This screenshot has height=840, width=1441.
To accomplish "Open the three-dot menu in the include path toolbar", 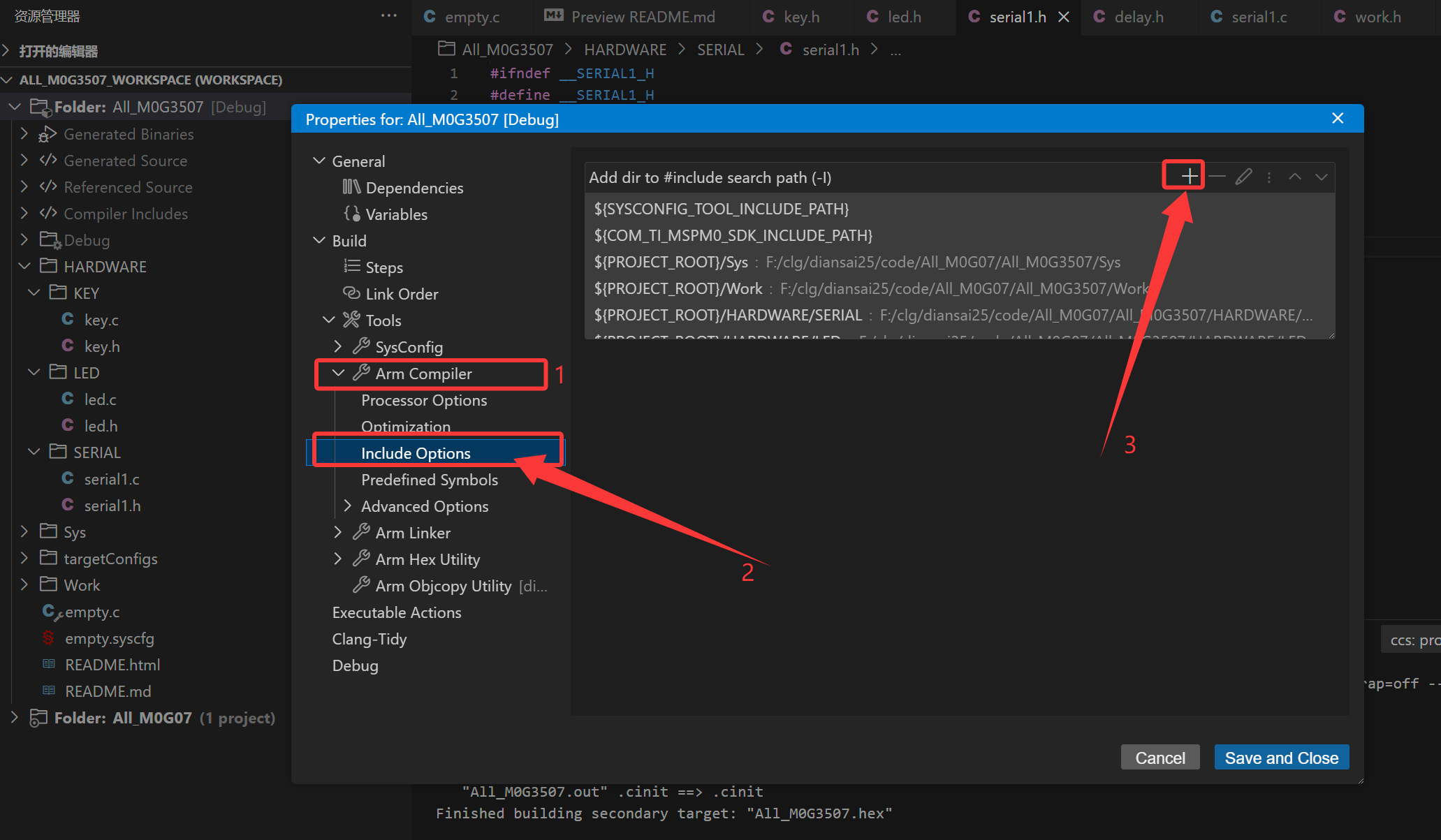I will pos(1269,177).
